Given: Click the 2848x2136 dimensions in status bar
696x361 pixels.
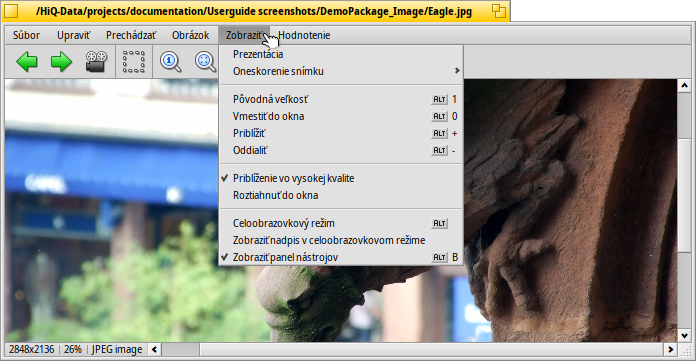Looking at the screenshot, I should [32, 349].
